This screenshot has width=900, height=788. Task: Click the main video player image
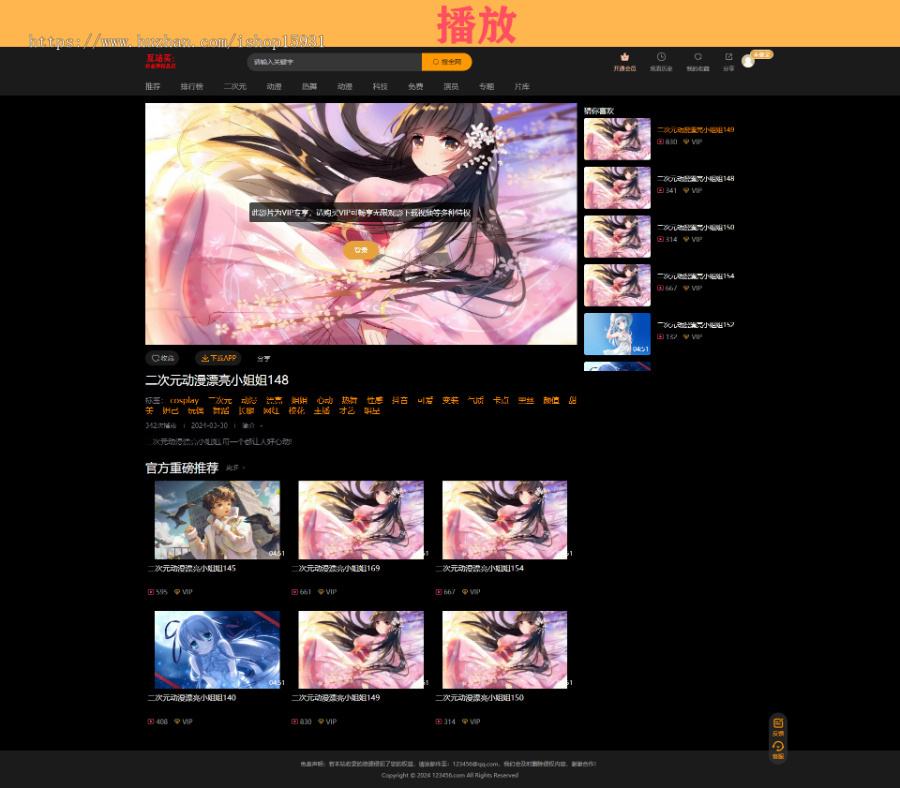(361, 224)
